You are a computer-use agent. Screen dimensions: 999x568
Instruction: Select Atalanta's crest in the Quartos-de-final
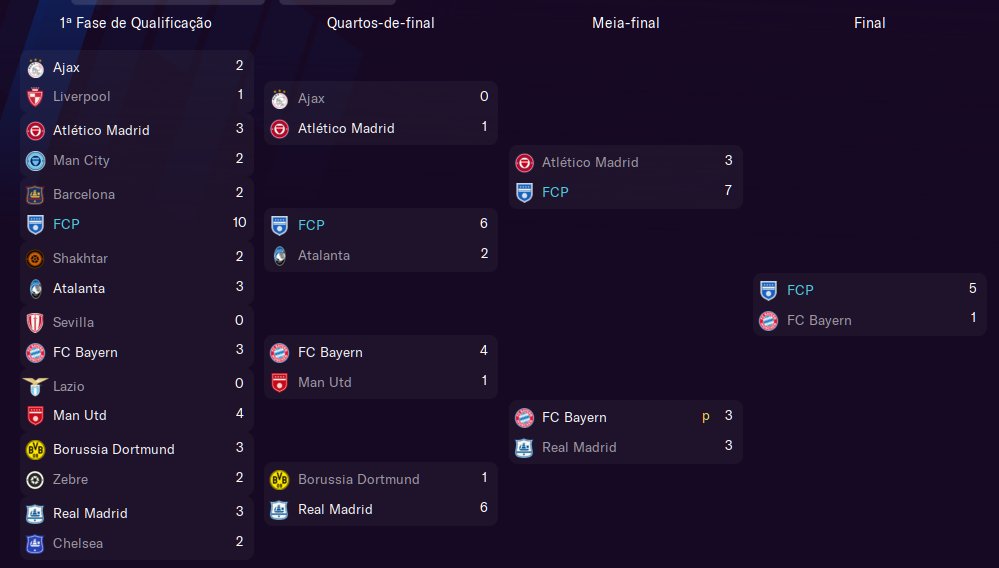tap(280, 256)
